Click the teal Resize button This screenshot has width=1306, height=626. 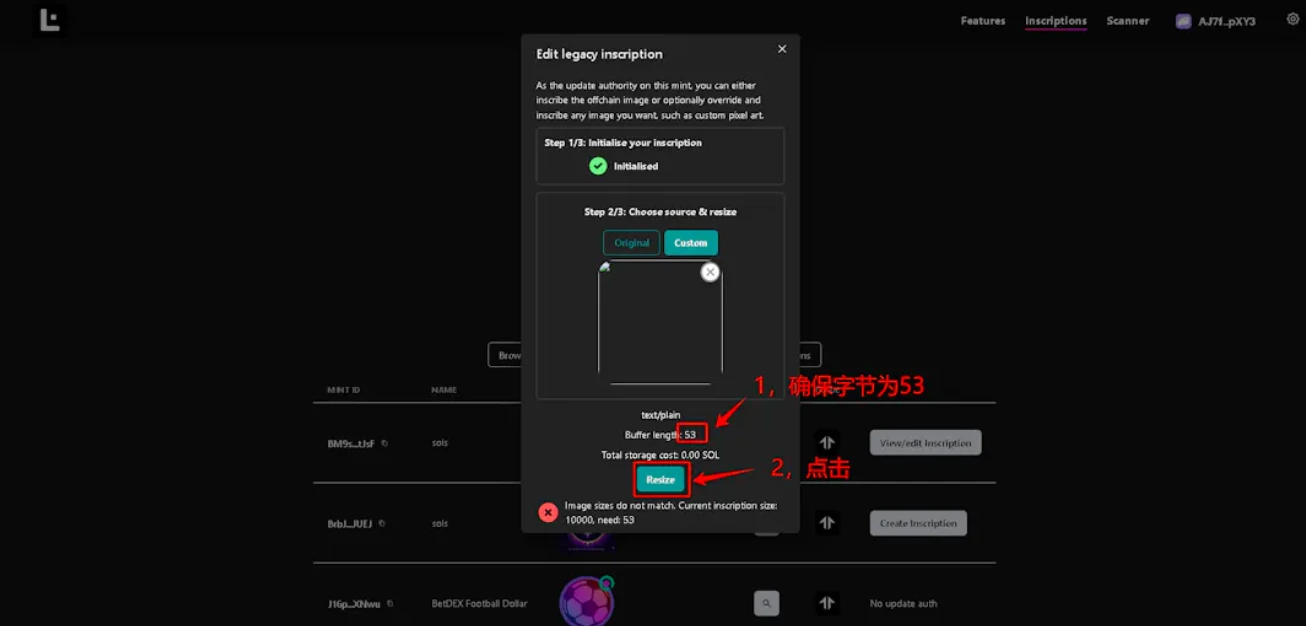661,479
